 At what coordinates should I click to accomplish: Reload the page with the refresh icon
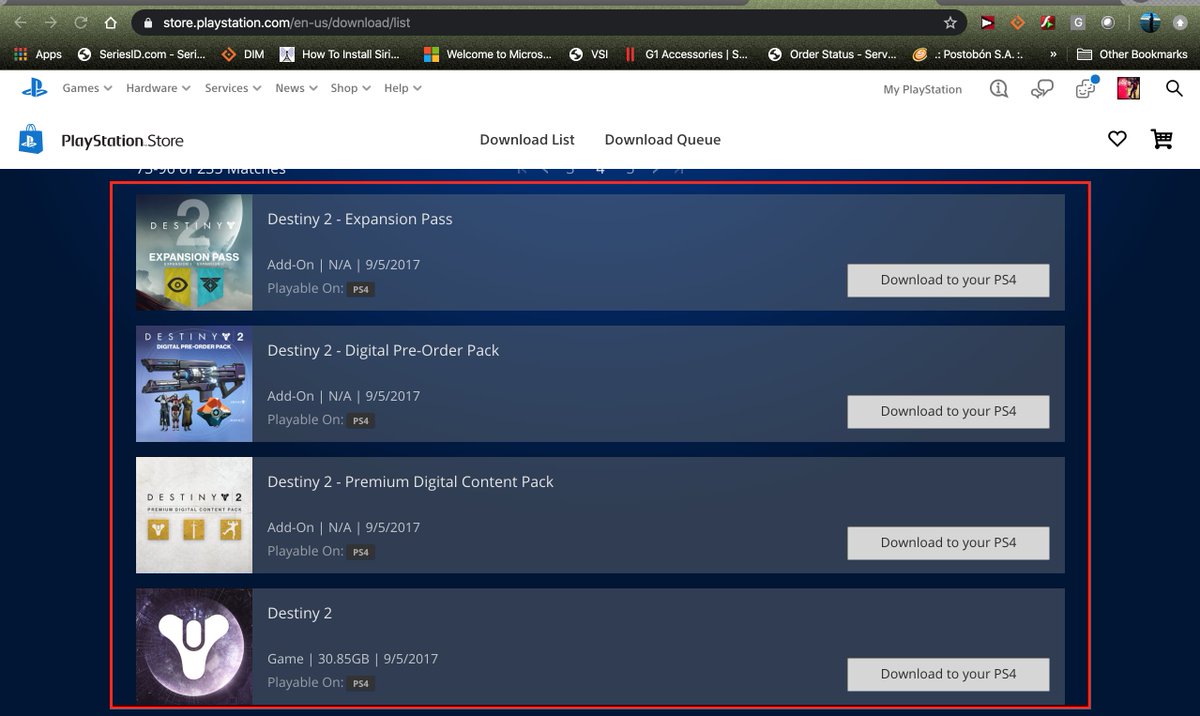[81, 22]
